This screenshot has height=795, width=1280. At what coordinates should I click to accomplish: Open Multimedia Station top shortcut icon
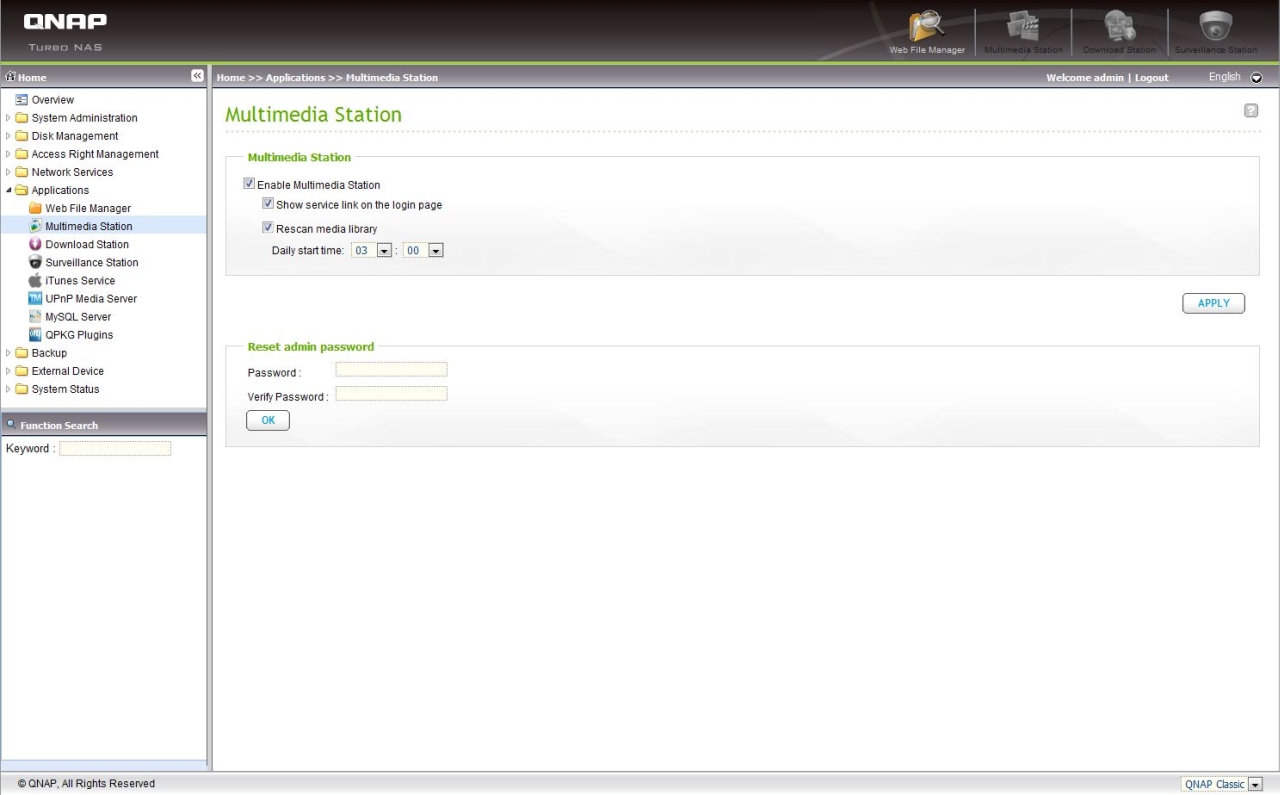coord(1023,30)
